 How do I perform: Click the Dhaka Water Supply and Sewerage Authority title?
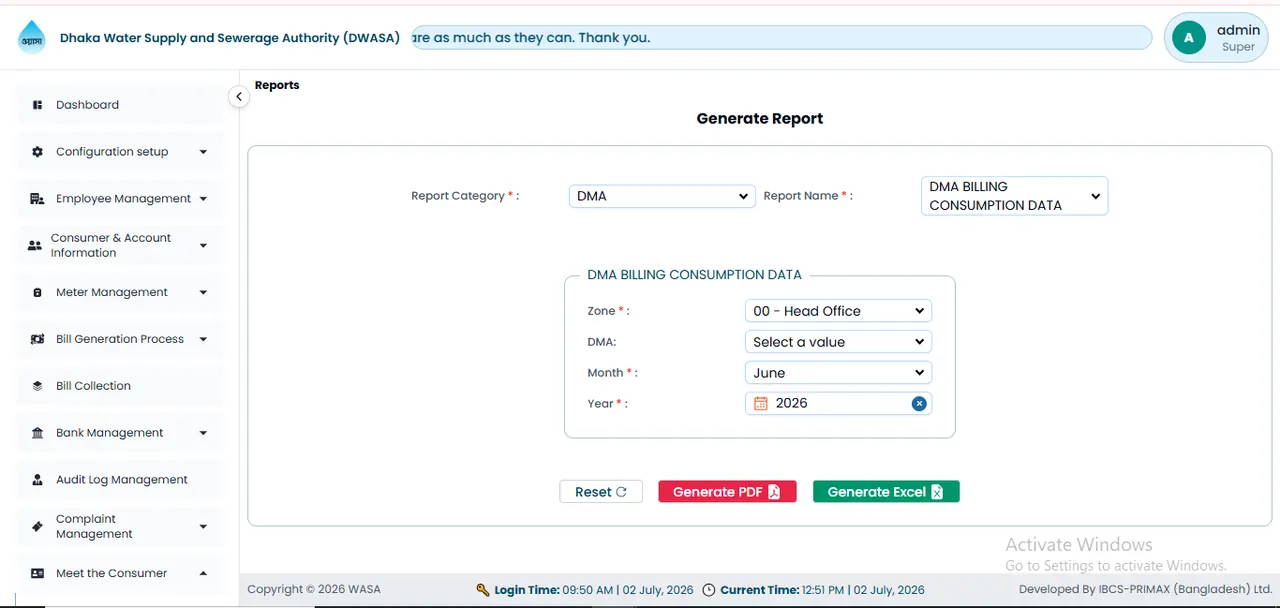click(230, 38)
